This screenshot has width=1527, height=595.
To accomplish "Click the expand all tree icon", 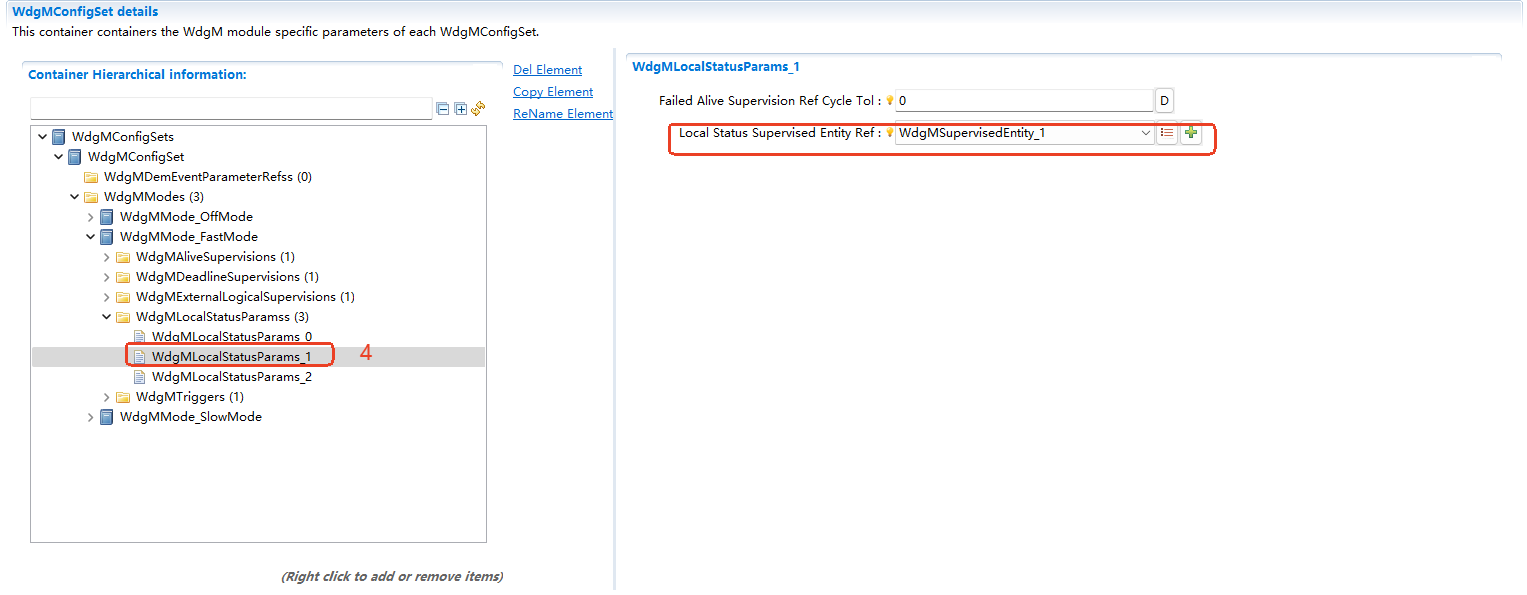I will (461, 109).
